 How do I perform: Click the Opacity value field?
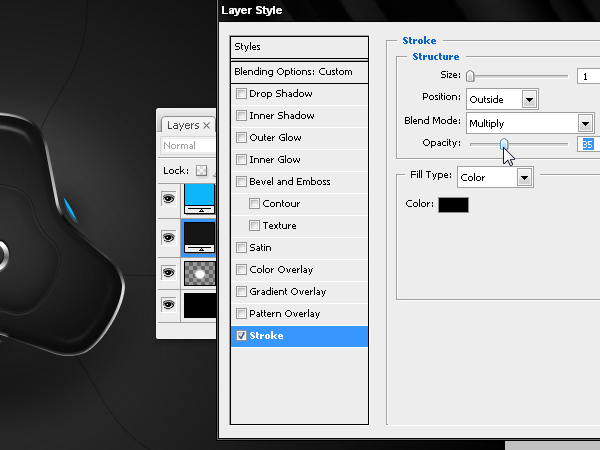(x=589, y=144)
